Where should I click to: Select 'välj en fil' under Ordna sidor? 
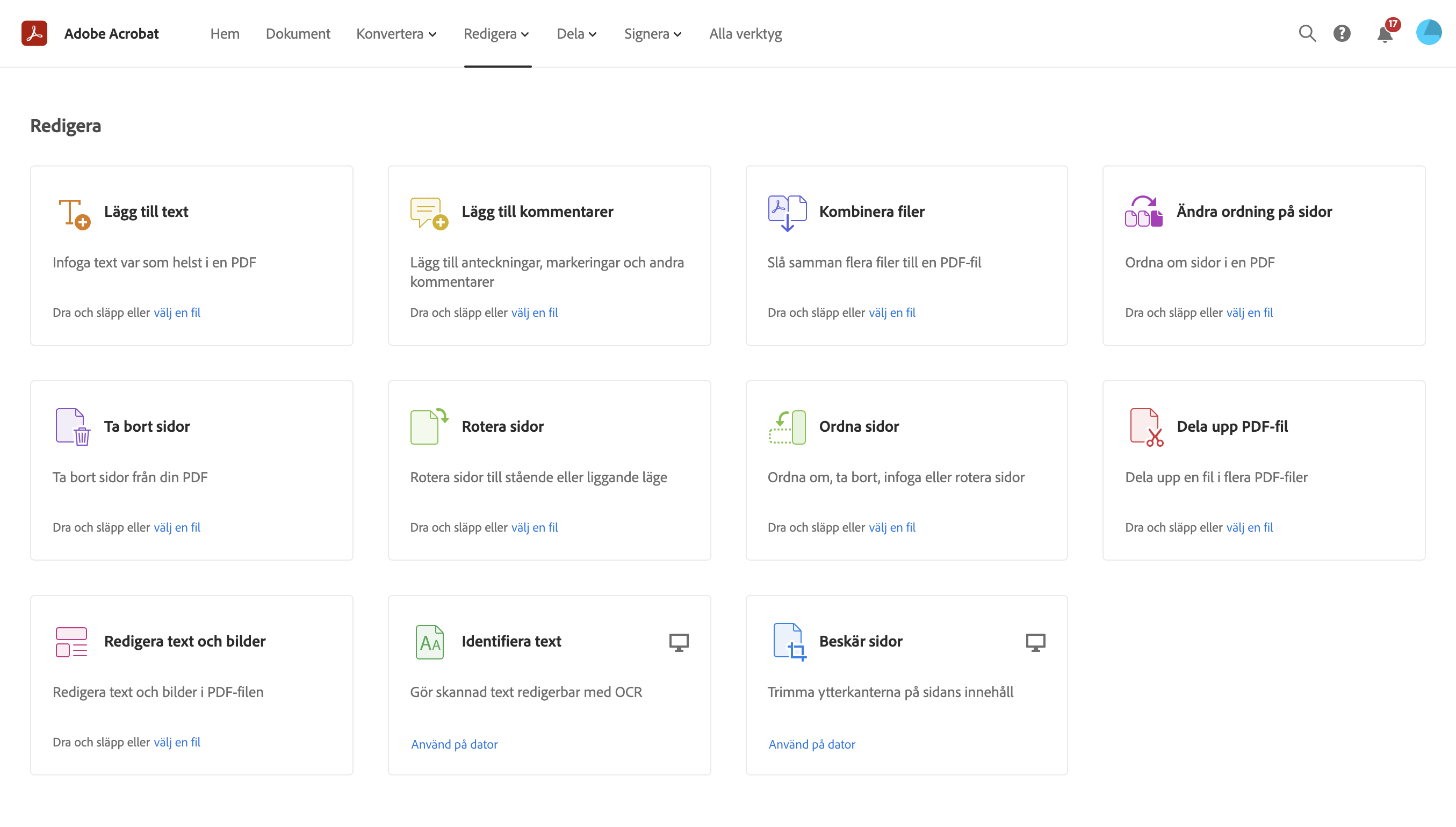tap(892, 527)
